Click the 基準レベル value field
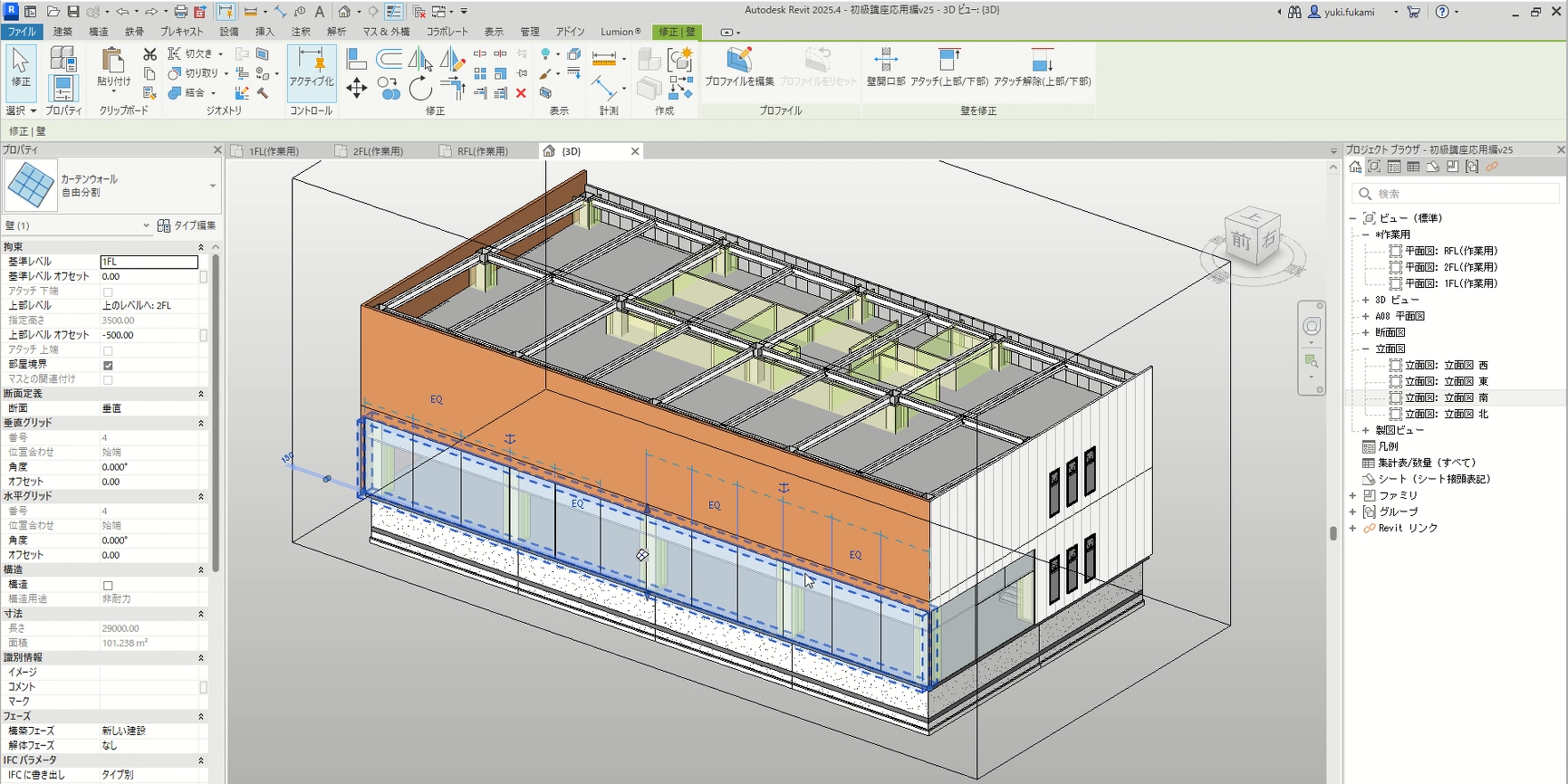The height and width of the screenshot is (784, 1568). (x=149, y=262)
